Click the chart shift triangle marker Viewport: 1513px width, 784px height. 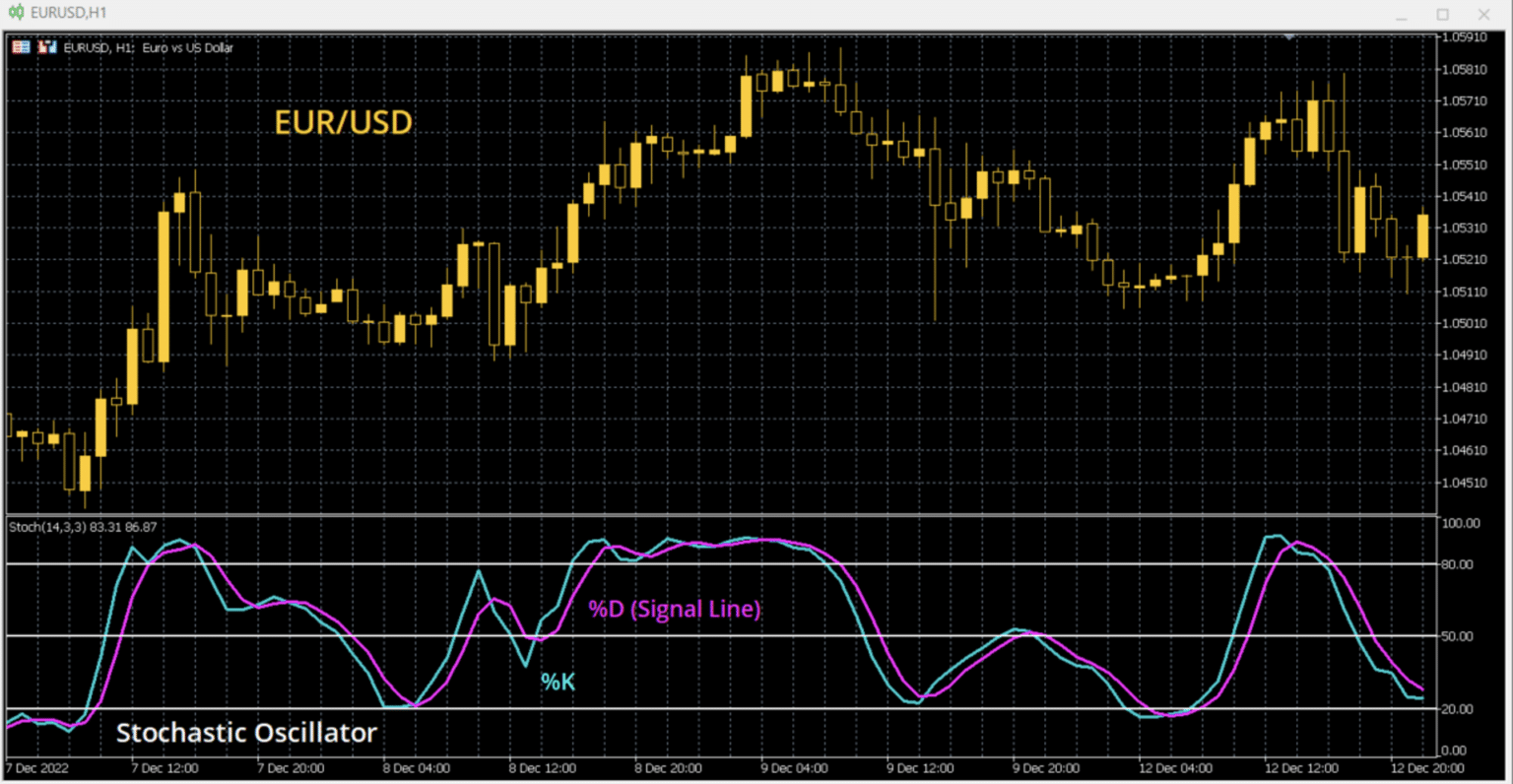click(1288, 37)
